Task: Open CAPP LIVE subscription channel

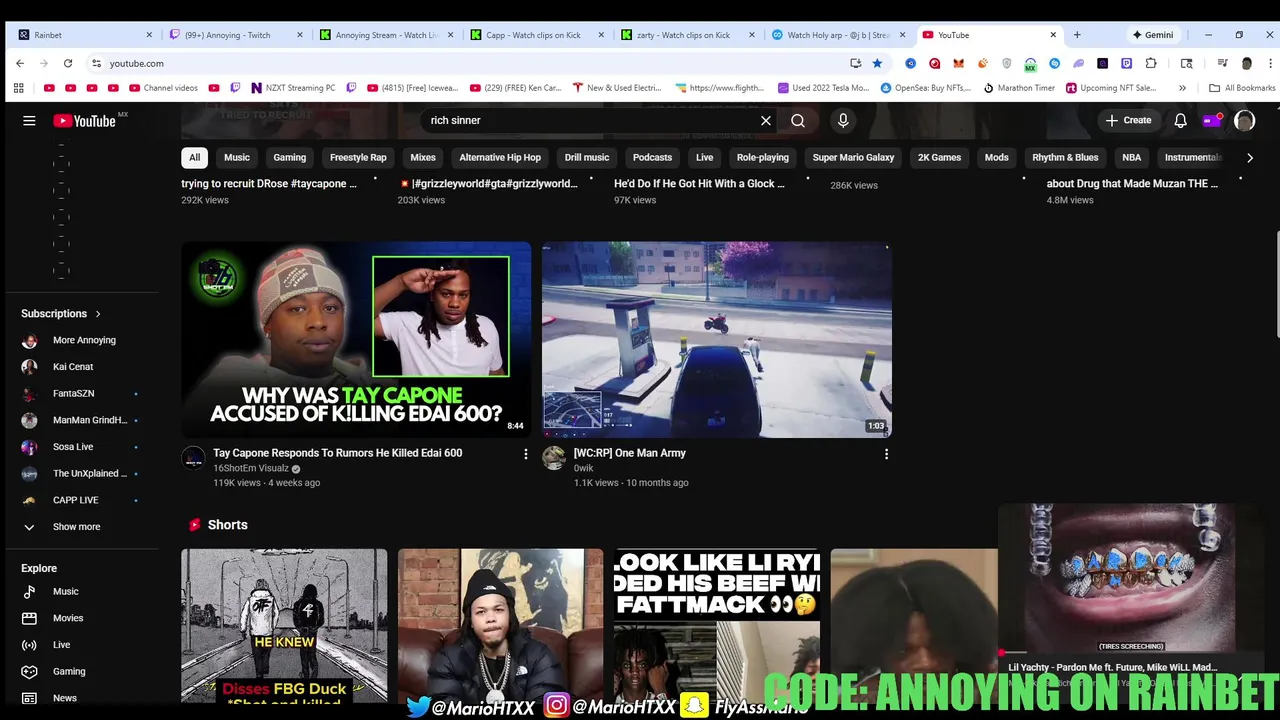Action: coord(76,500)
